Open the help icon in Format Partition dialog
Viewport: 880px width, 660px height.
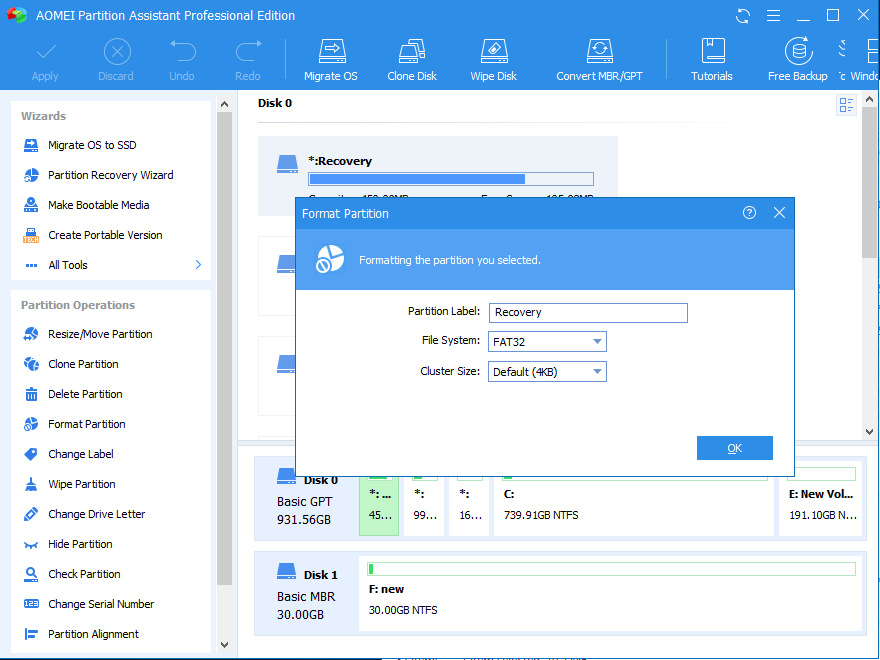(x=750, y=213)
